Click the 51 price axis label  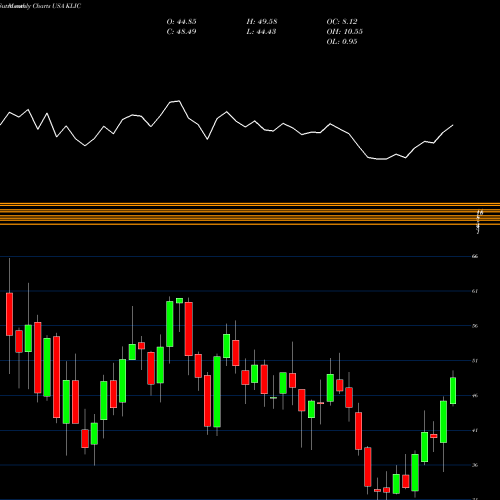(x=475, y=361)
